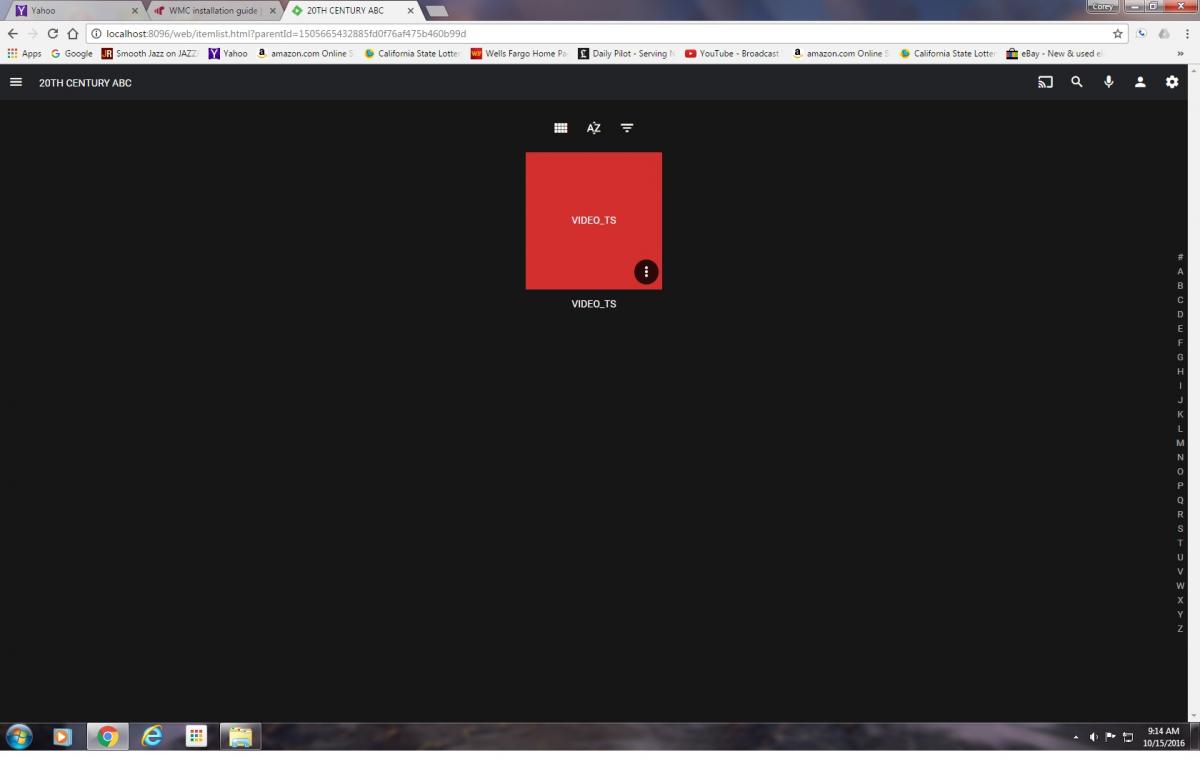This screenshot has height=762, width=1200.
Task: Open Emby settings gear
Action: point(1172,82)
